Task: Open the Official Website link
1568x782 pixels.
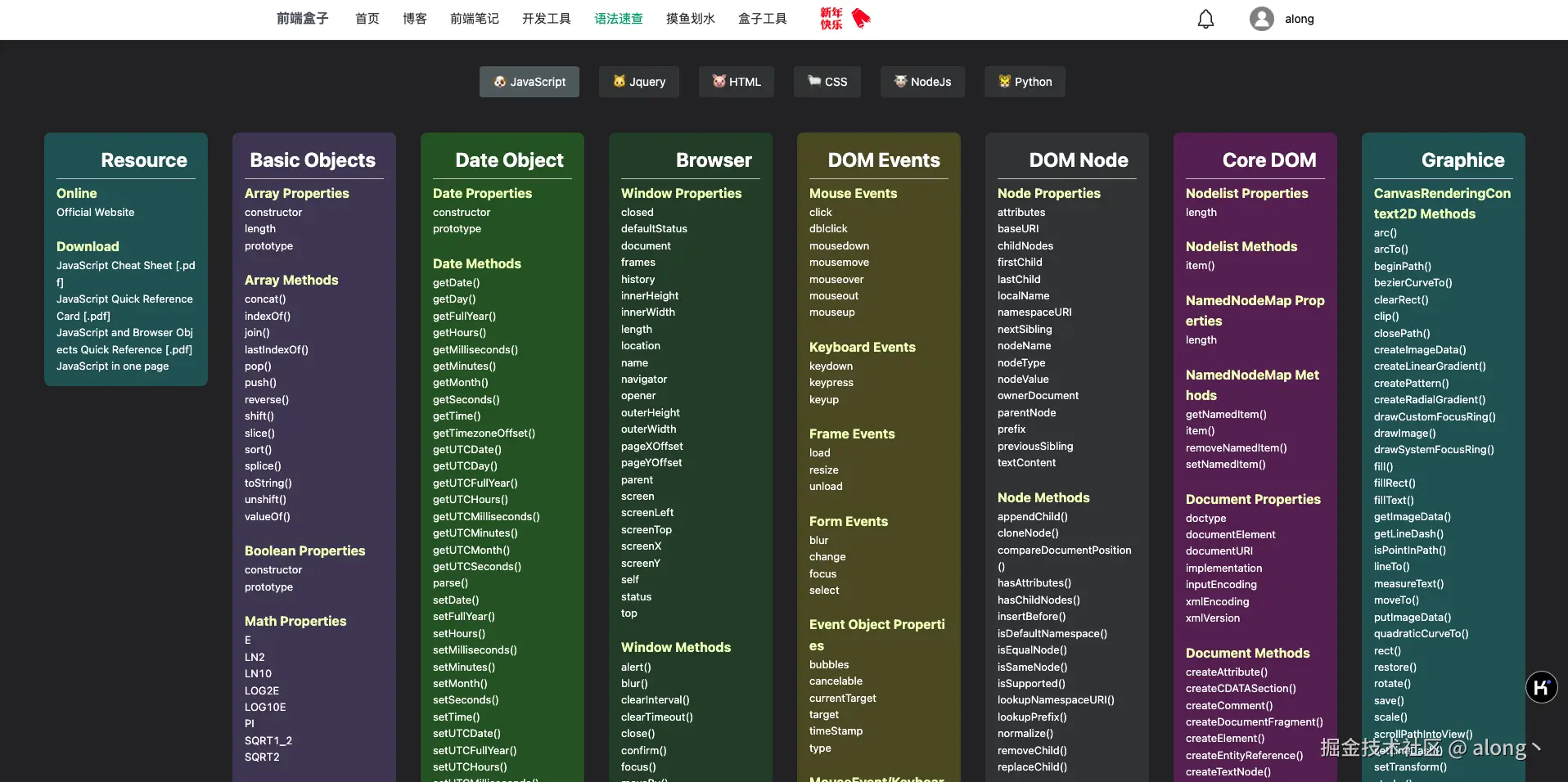Action: coord(96,213)
